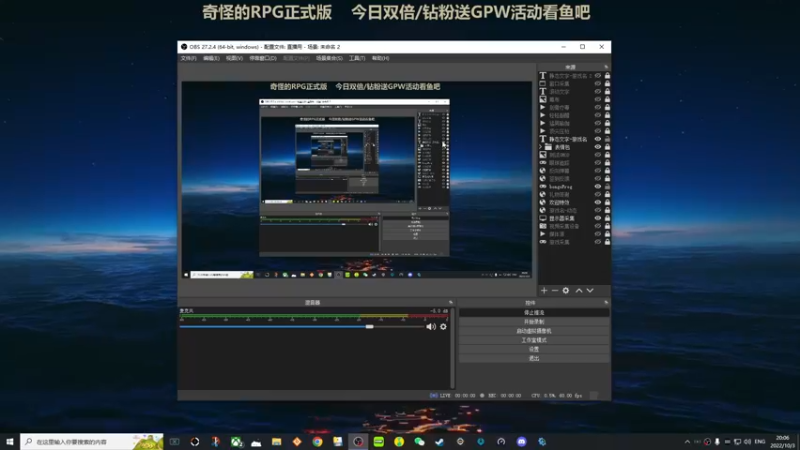Pop out the Sources dock panel icon

[606, 67]
